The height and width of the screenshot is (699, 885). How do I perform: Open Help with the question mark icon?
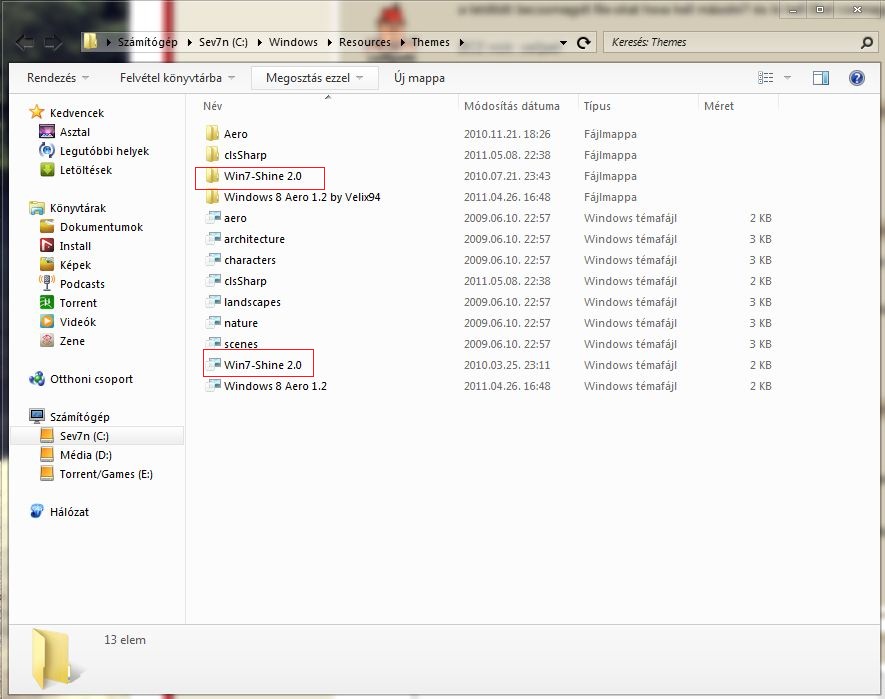click(x=856, y=78)
